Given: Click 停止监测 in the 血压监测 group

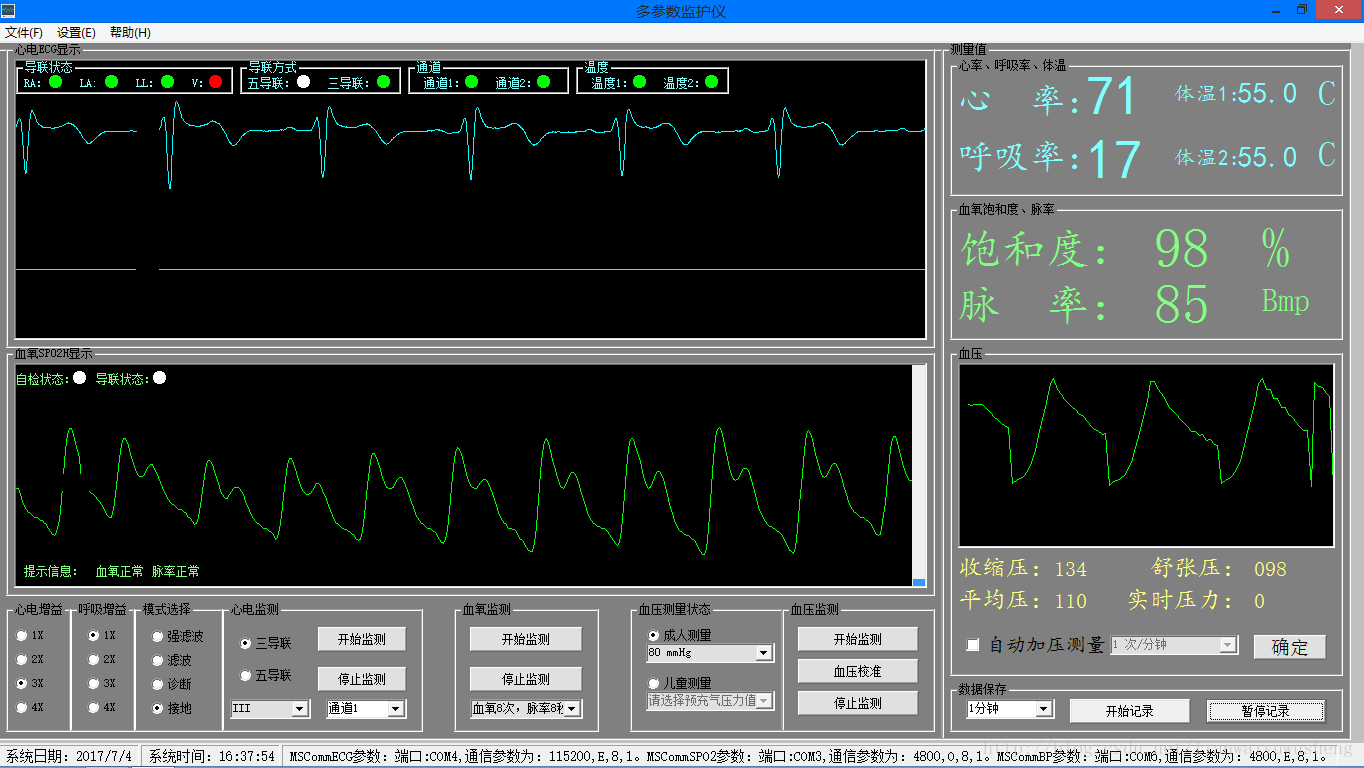Looking at the screenshot, I should (858, 703).
